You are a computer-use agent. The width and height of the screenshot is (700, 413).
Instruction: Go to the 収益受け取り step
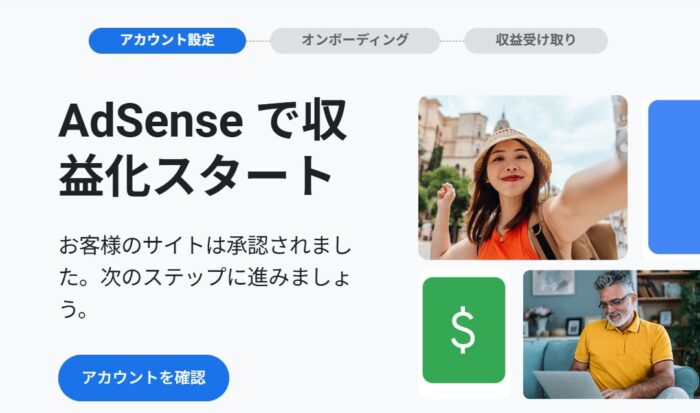[536, 41]
